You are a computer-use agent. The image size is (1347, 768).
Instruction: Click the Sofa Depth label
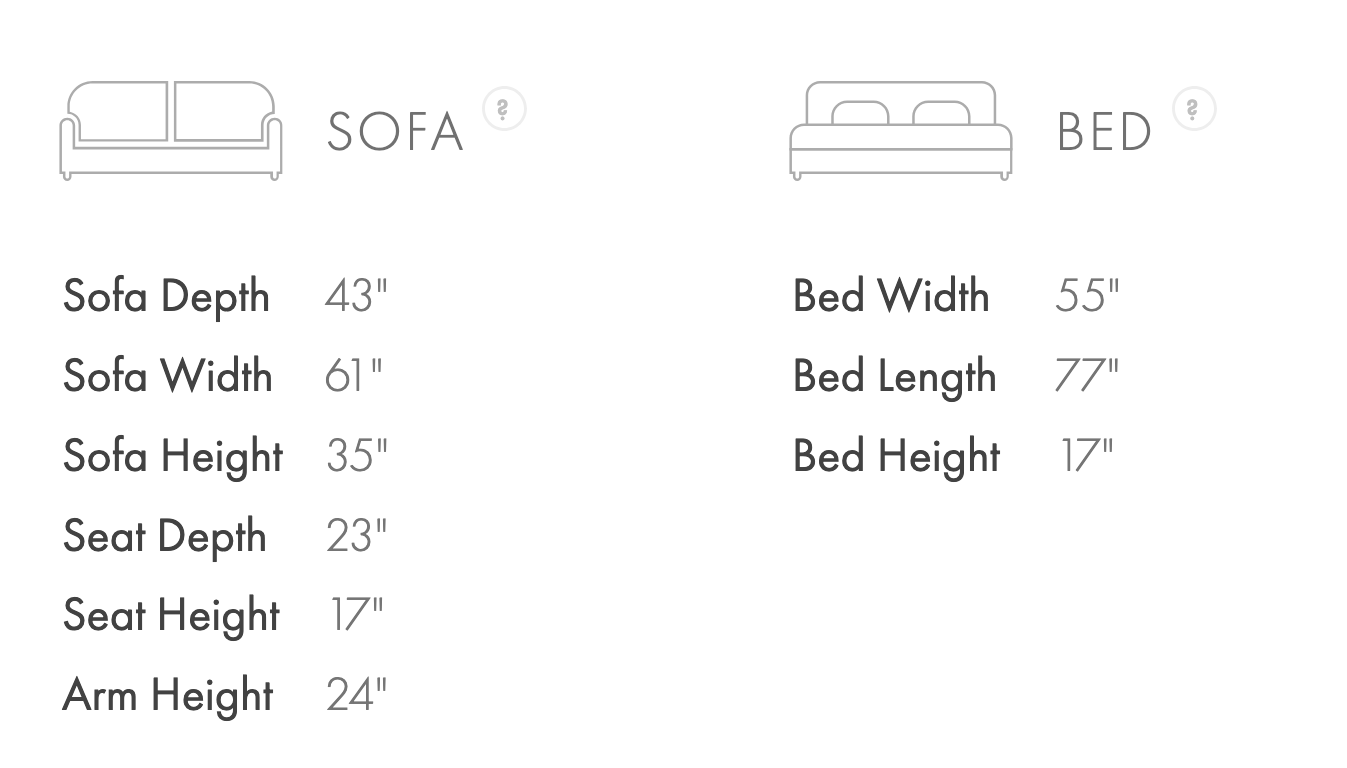pos(166,297)
